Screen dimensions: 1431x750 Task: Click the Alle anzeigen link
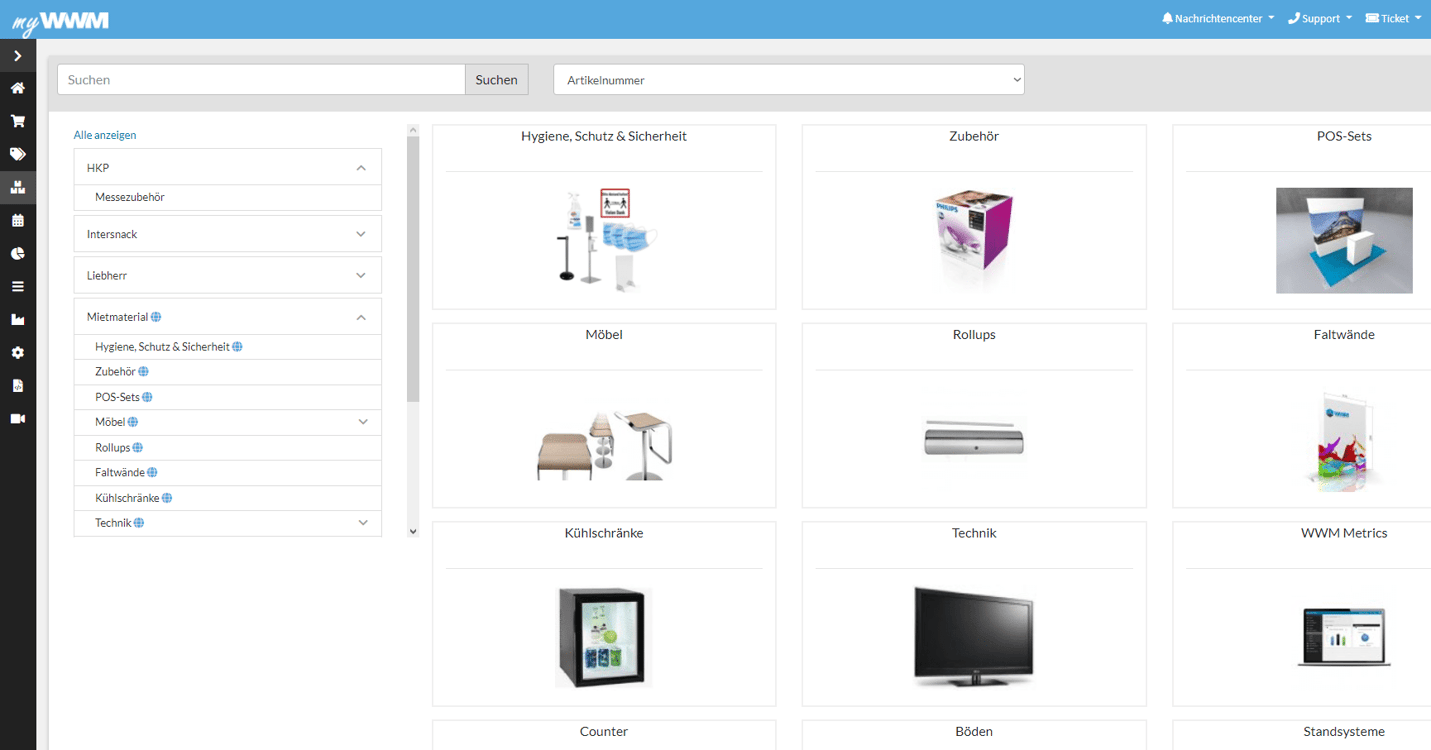(104, 134)
